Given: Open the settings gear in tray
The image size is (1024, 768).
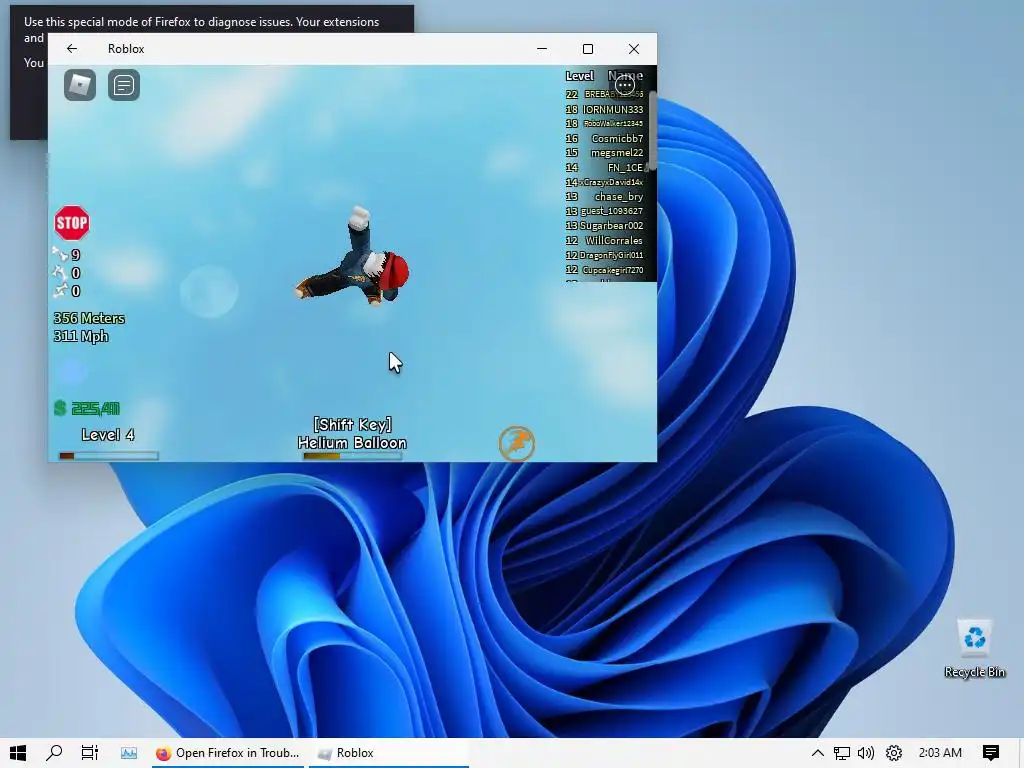Looking at the screenshot, I should (893, 753).
